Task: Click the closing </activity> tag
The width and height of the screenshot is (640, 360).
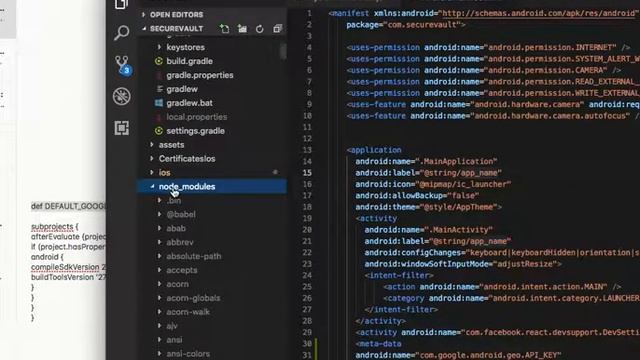Action: [380, 321]
